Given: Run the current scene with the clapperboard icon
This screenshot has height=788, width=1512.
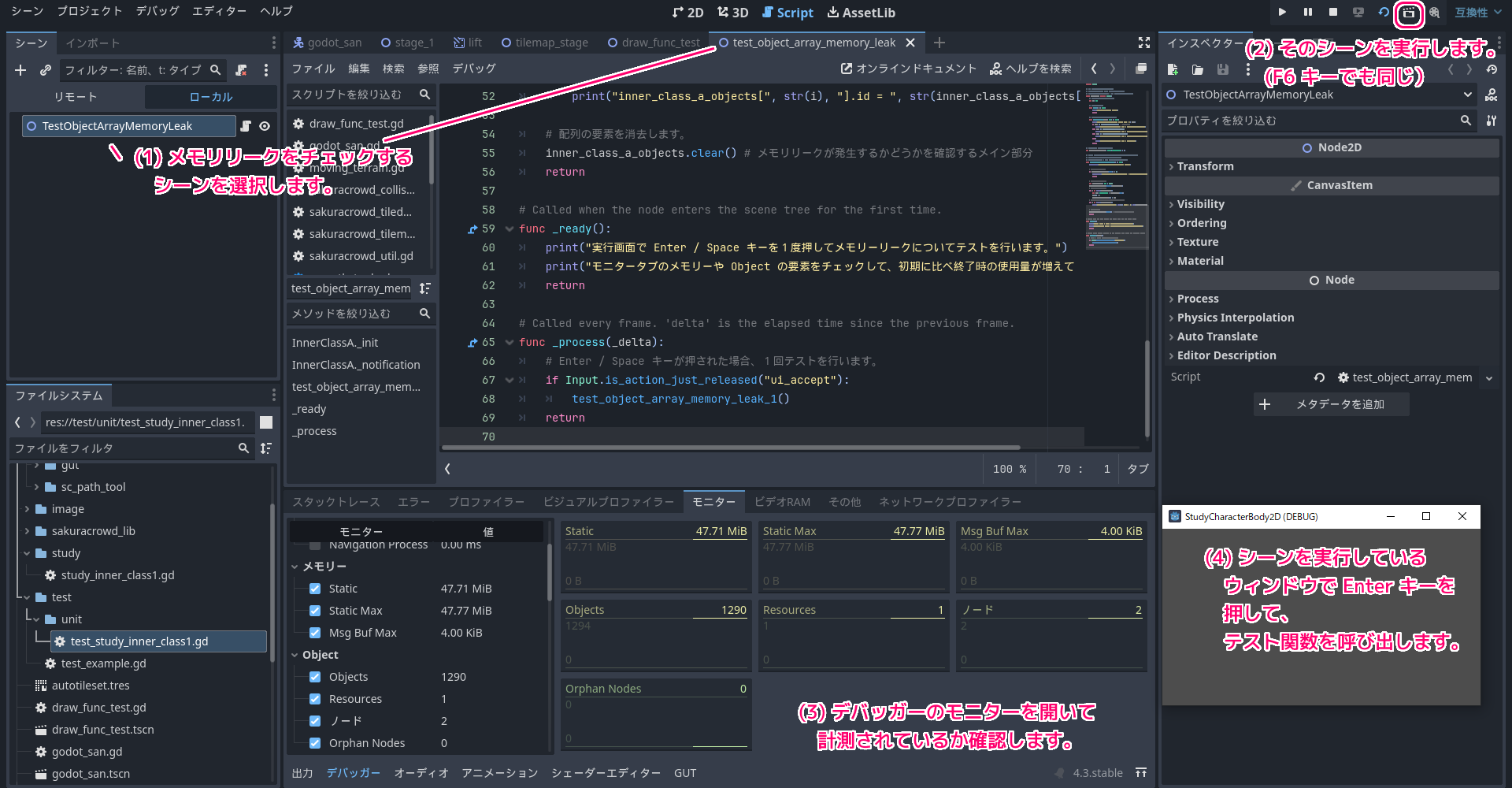Looking at the screenshot, I should click(x=1408, y=13).
